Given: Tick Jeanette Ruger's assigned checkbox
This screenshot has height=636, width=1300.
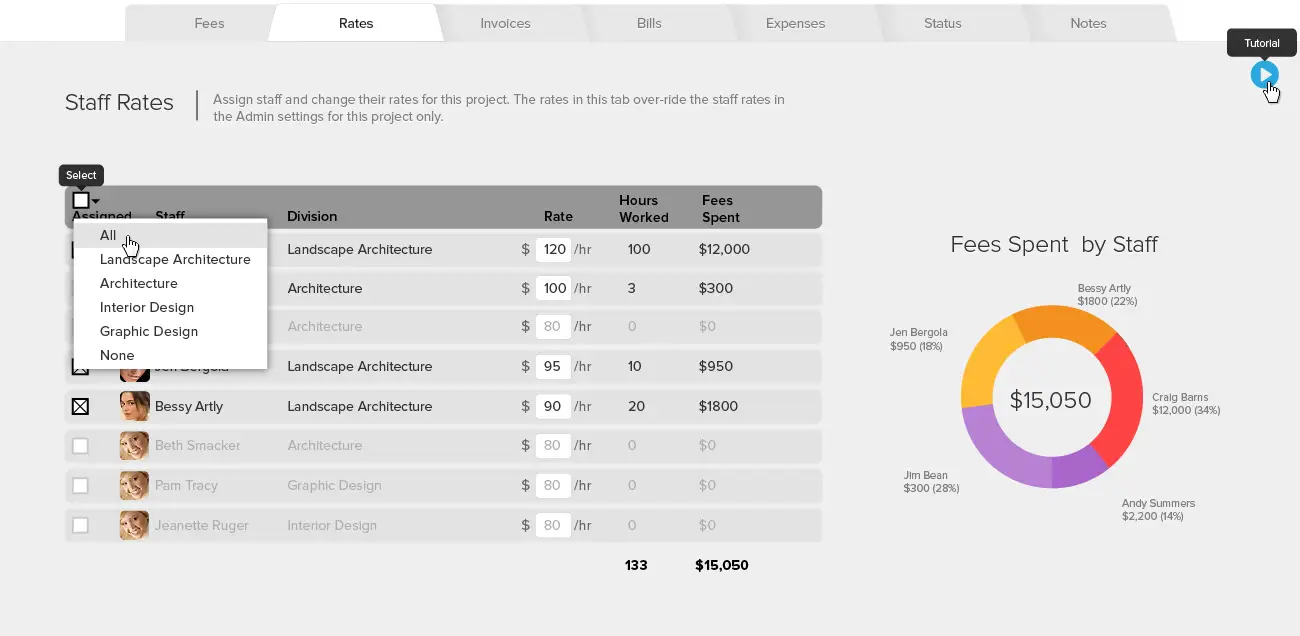Looking at the screenshot, I should click(x=80, y=525).
